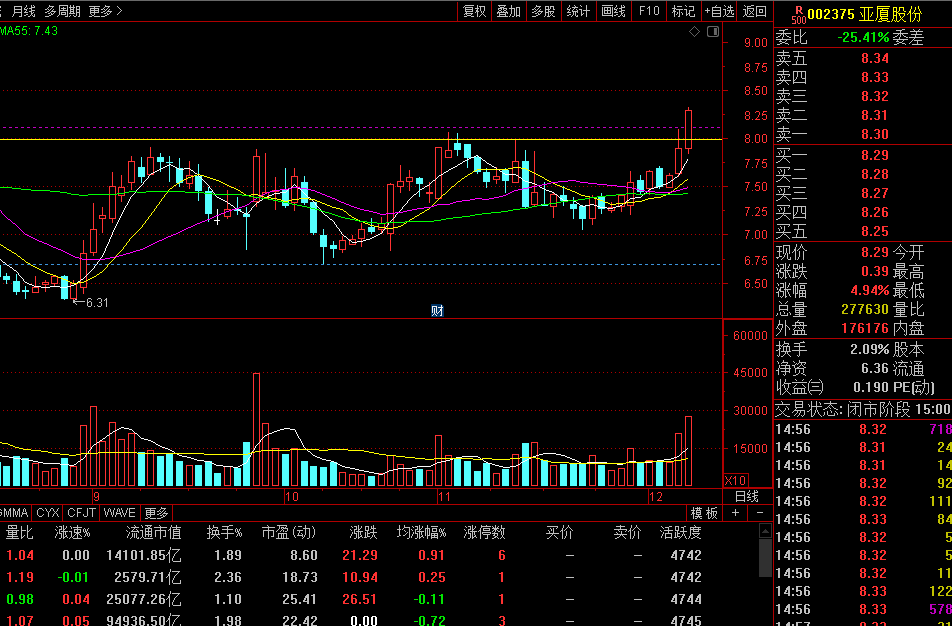Viewport: 952px width, 626px height.
Task: Click the MA55 moving average legend label
Action: coord(28,31)
